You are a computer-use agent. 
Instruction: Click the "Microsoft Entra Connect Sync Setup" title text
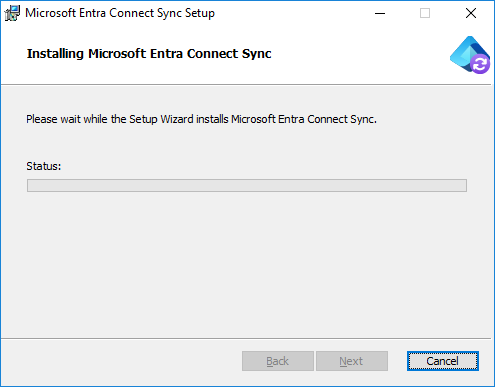(x=120, y=13)
